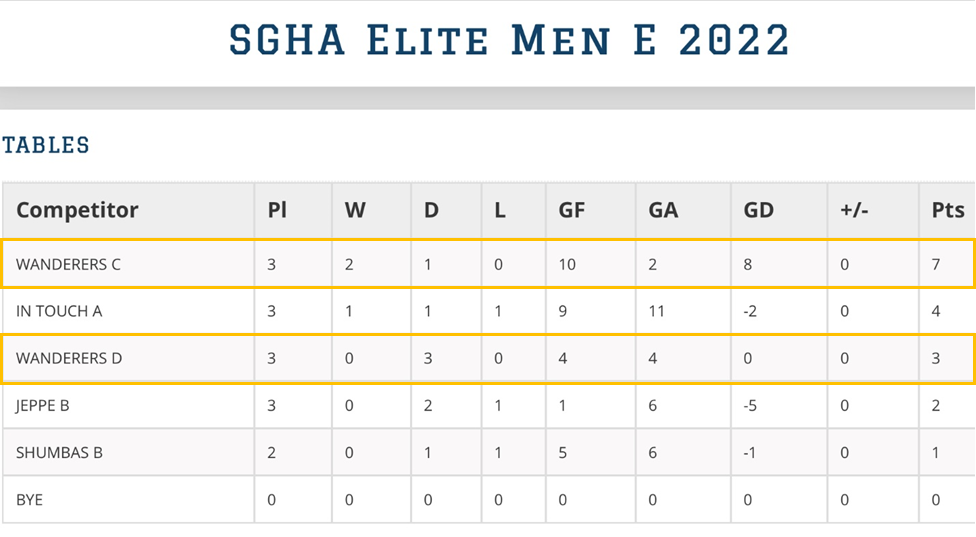The height and width of the screenshot is (537, 976).
Task: Click the TABLES section heading
Action: (x=46, y=145)
